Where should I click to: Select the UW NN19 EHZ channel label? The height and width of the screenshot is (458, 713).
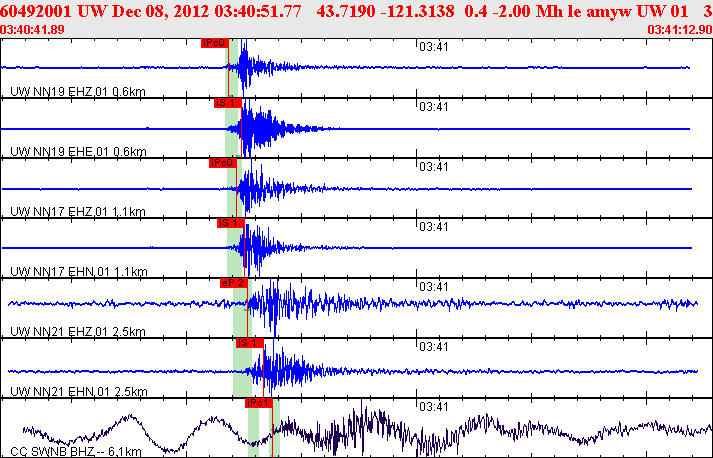point(77,92)
